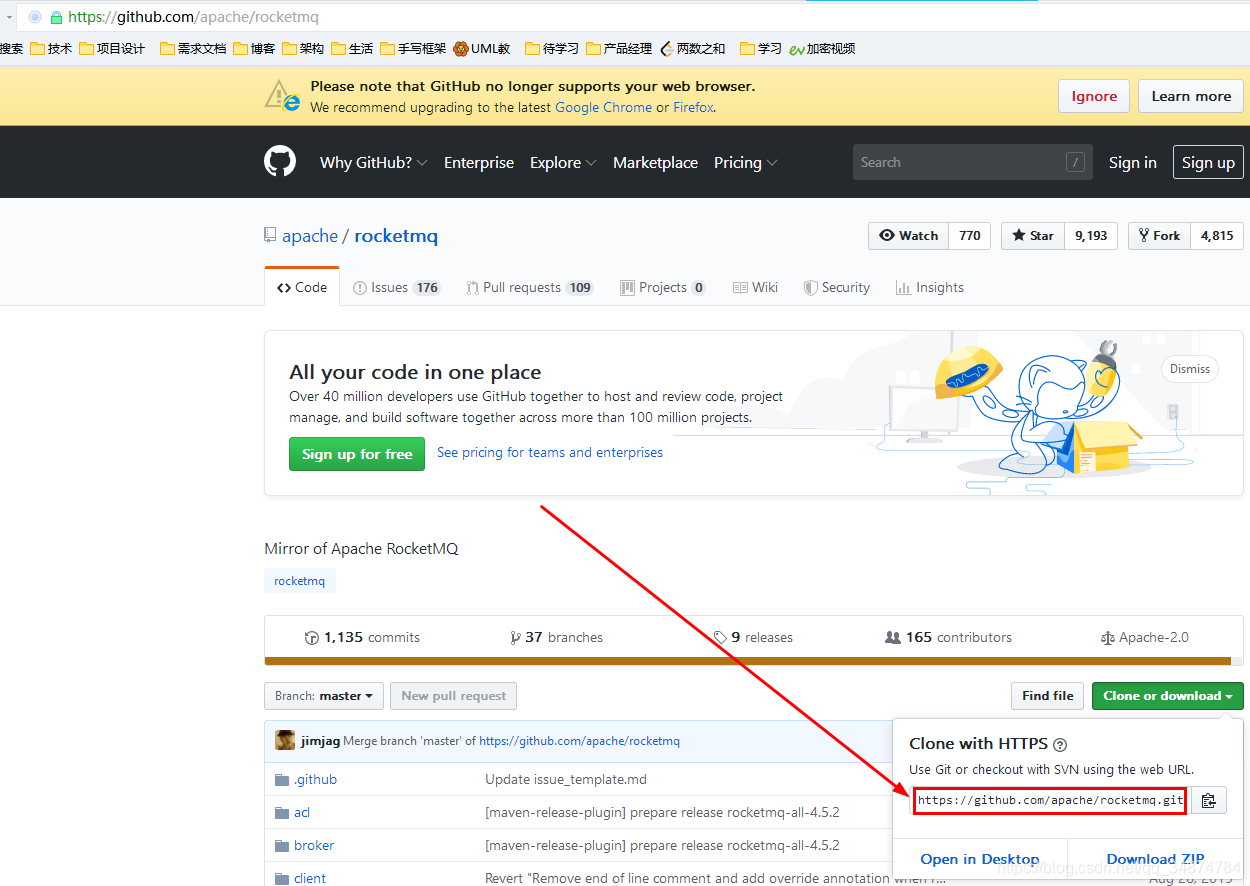Open the Branch: master dropdown
This screenshot has height=886, width=1250.
pos(323,696)
